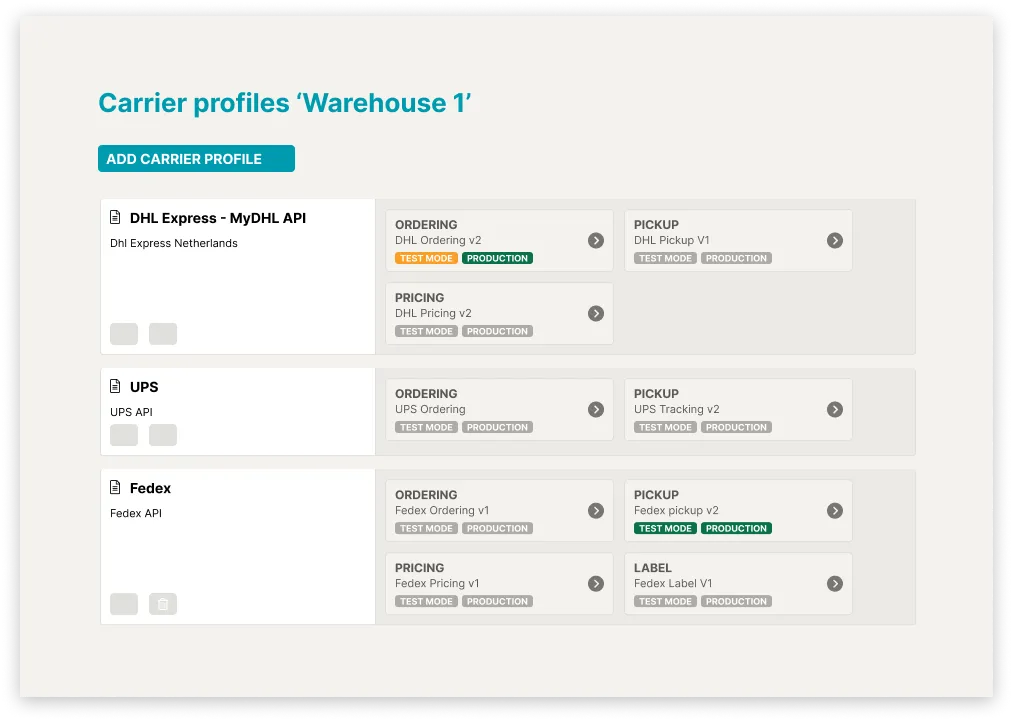Enable TEST MODE for Fedex Label V1
1013x721 pixels.
pos(665,601)
